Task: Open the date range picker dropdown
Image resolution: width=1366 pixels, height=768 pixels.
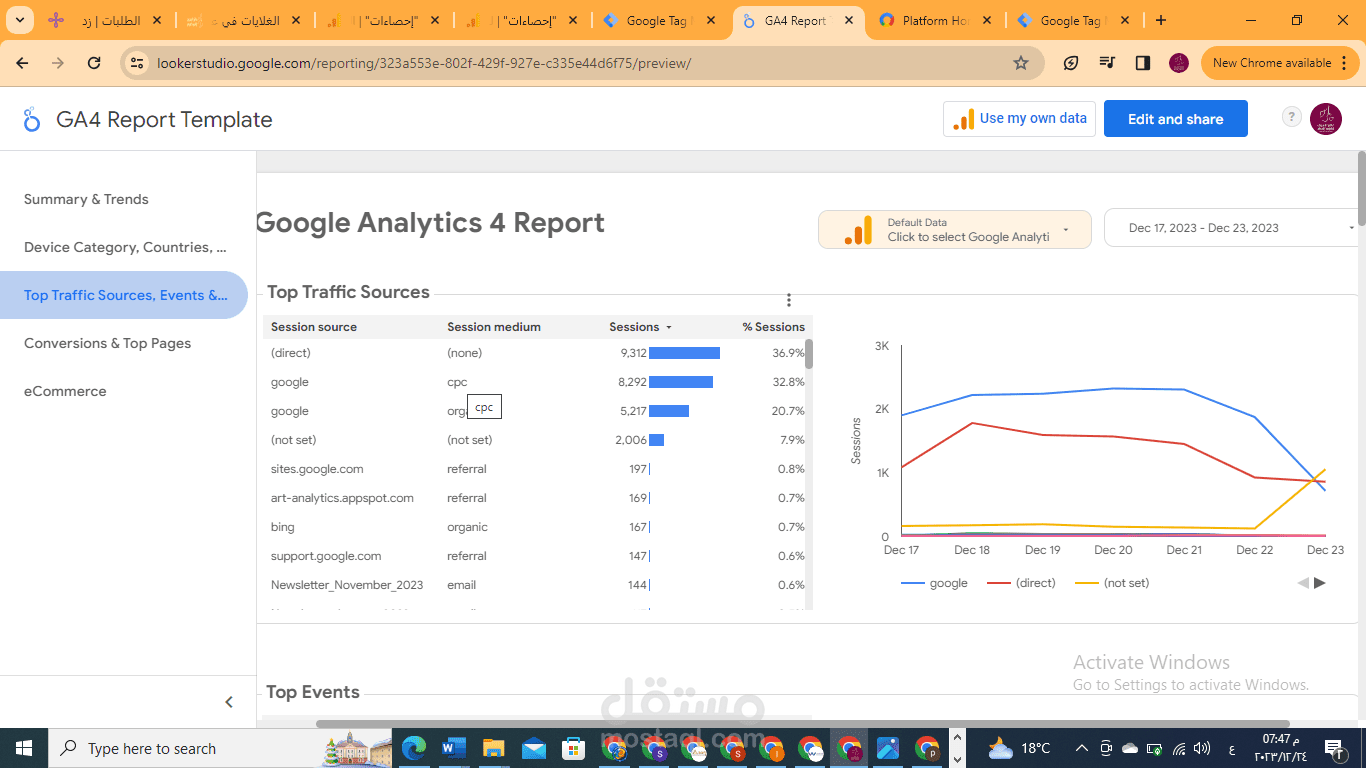Action: coord(1231,228)
